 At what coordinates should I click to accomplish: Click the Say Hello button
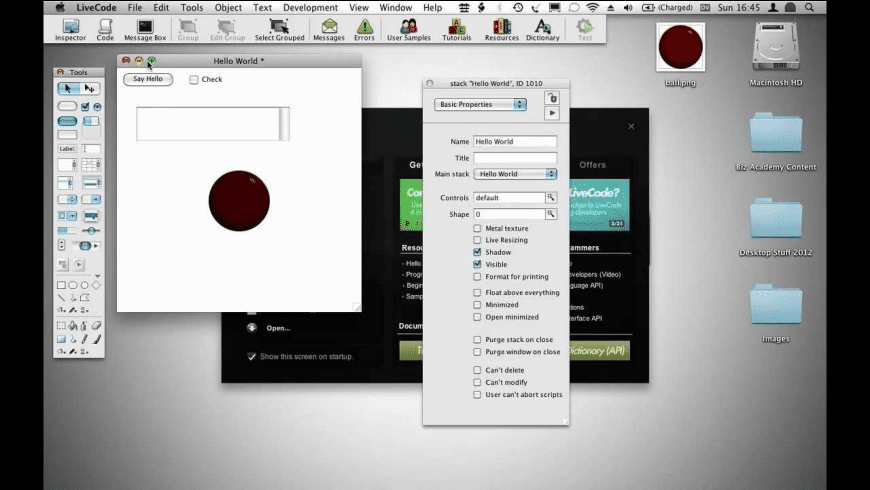click(148, 79)
